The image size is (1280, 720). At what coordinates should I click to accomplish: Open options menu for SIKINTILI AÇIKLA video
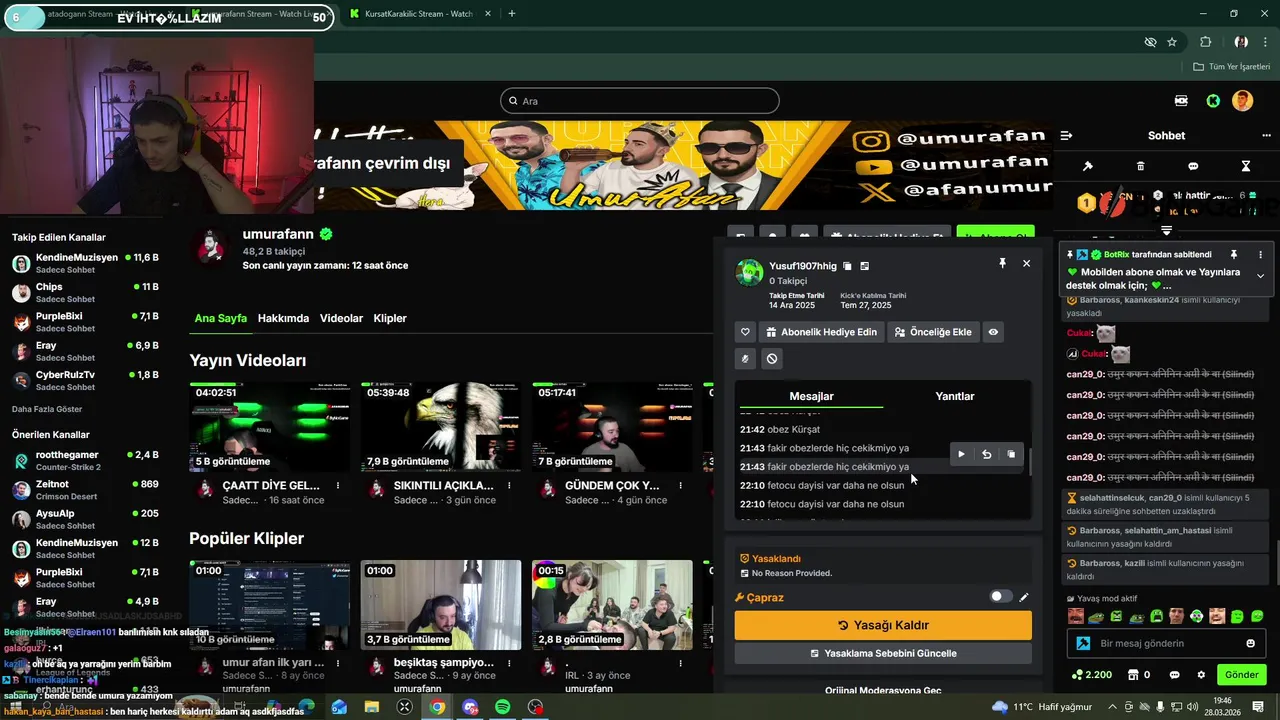[x=509, y=485]
